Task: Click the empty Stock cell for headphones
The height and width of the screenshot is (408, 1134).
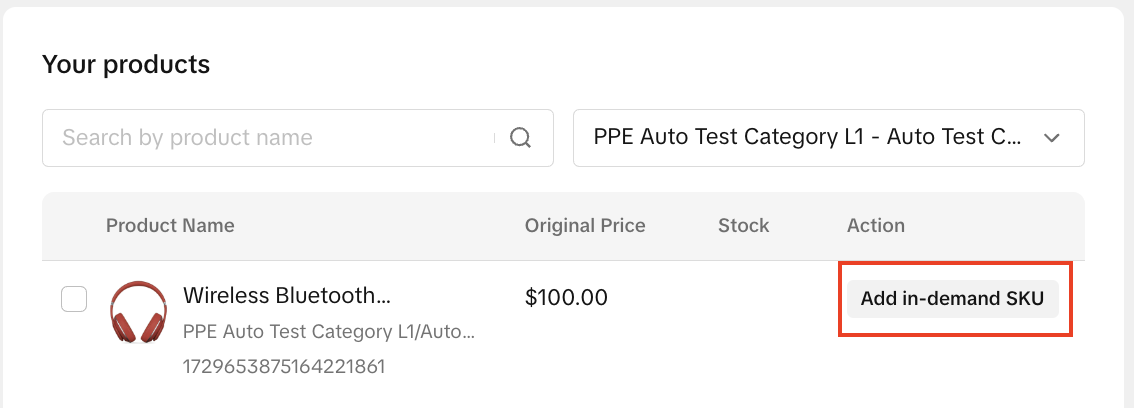Action: [x=744, y=299]
